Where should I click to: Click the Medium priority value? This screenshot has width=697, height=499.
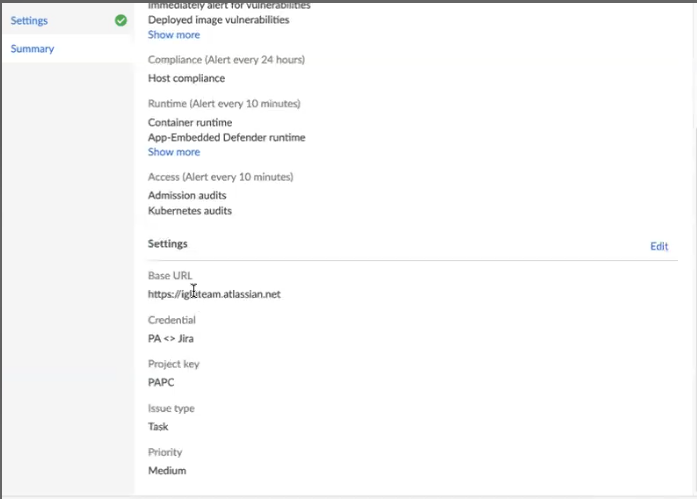[x=167, y=470]
